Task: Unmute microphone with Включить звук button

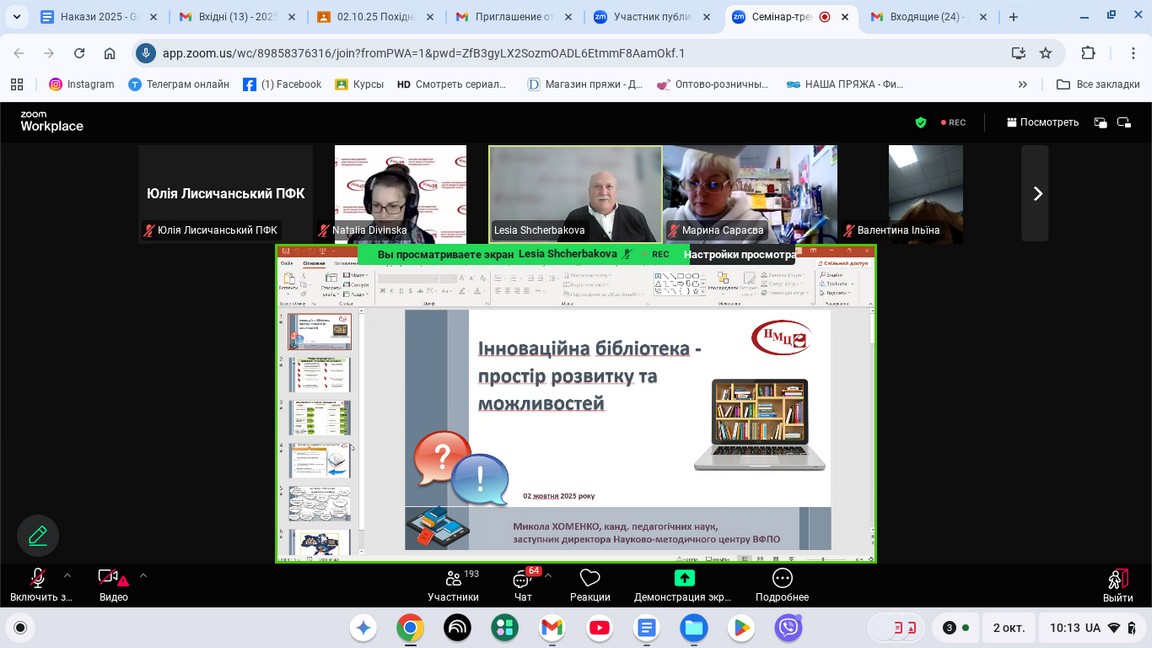Action: click(x=38, y=583)
